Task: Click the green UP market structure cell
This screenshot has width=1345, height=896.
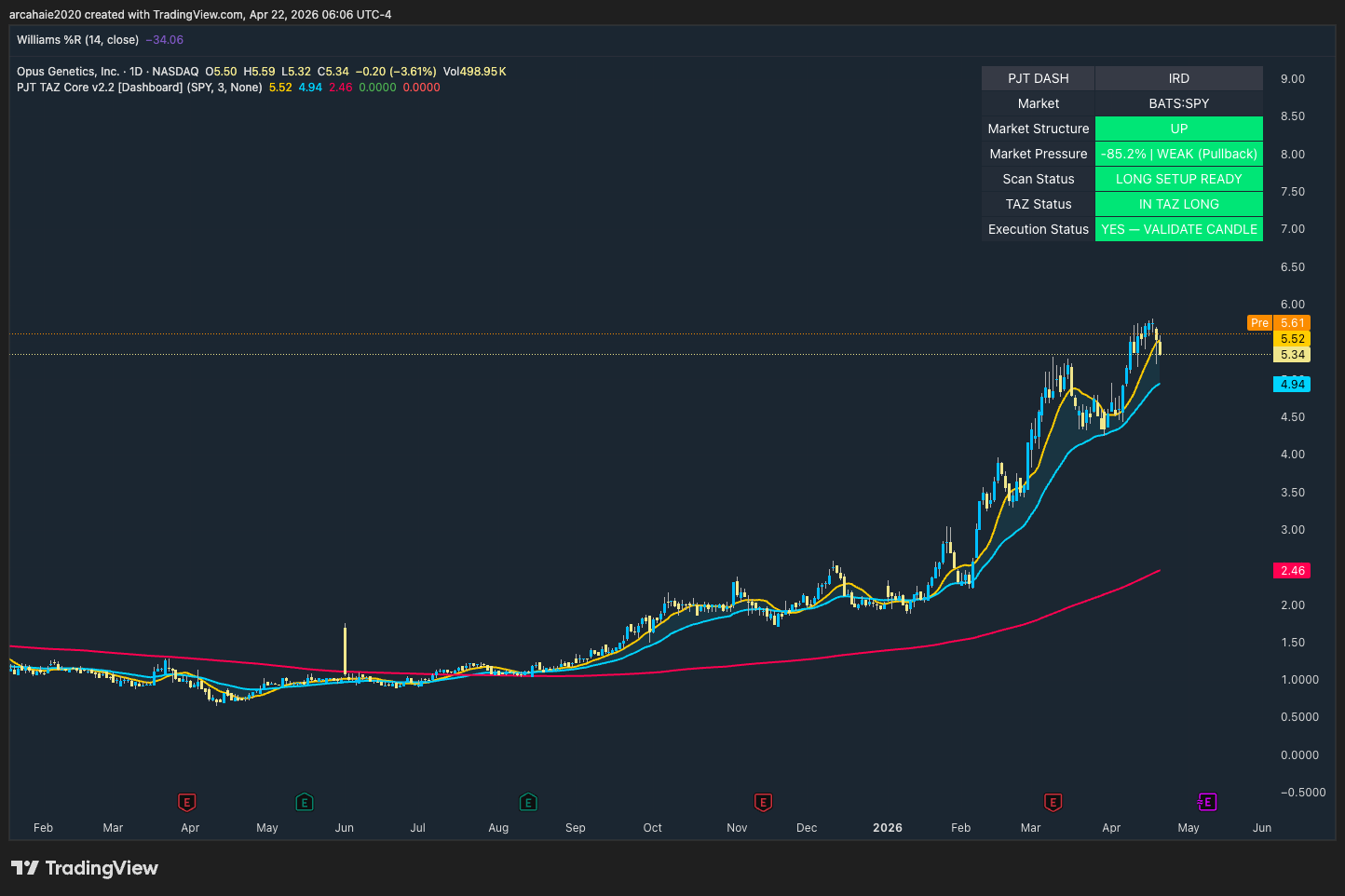Action: [x=1178, y=129]
